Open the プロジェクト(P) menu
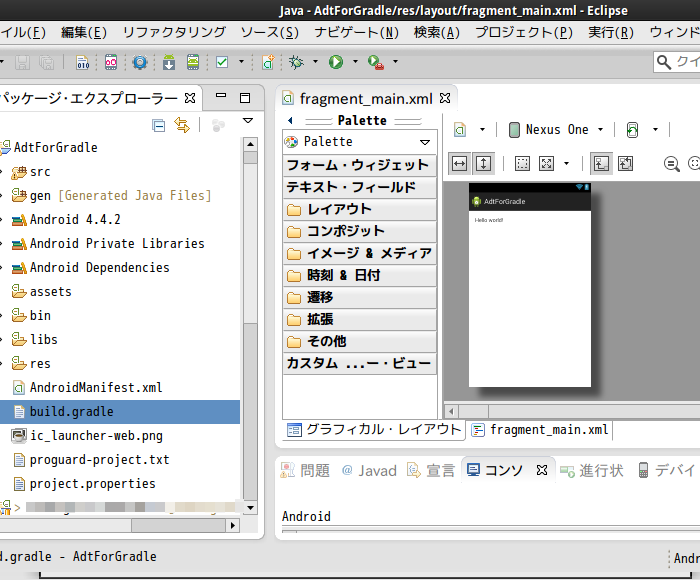The height and width of the screenshot is (580, 700). pyautogui.click(x=524, y=33)
